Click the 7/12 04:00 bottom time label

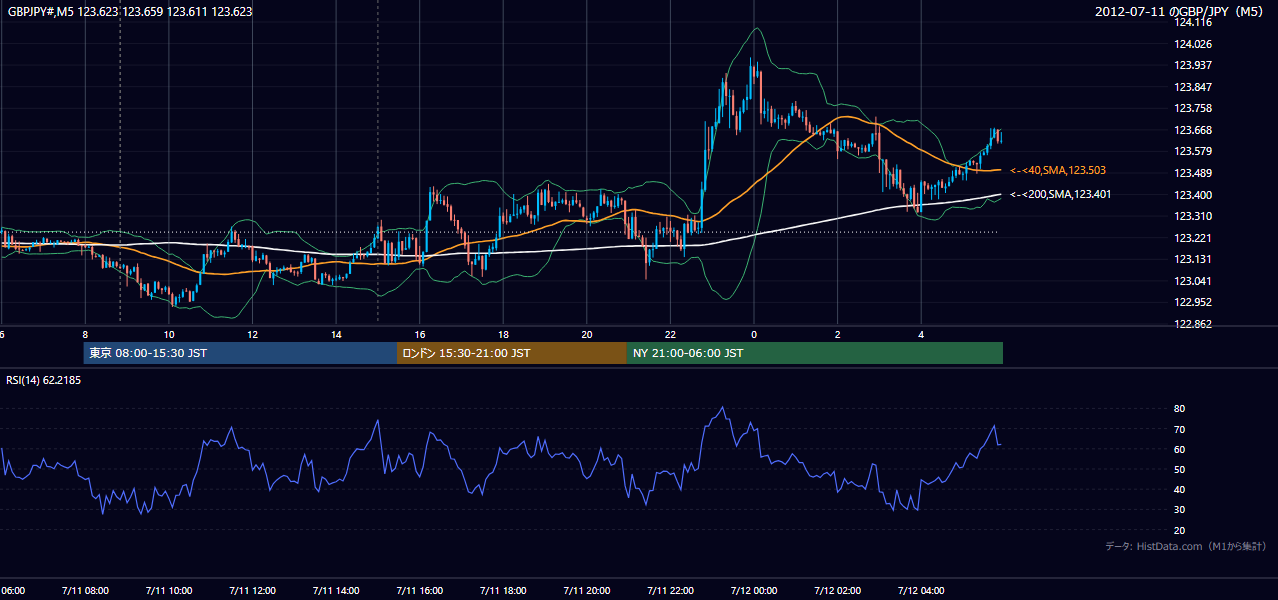(x=921, y=590)
